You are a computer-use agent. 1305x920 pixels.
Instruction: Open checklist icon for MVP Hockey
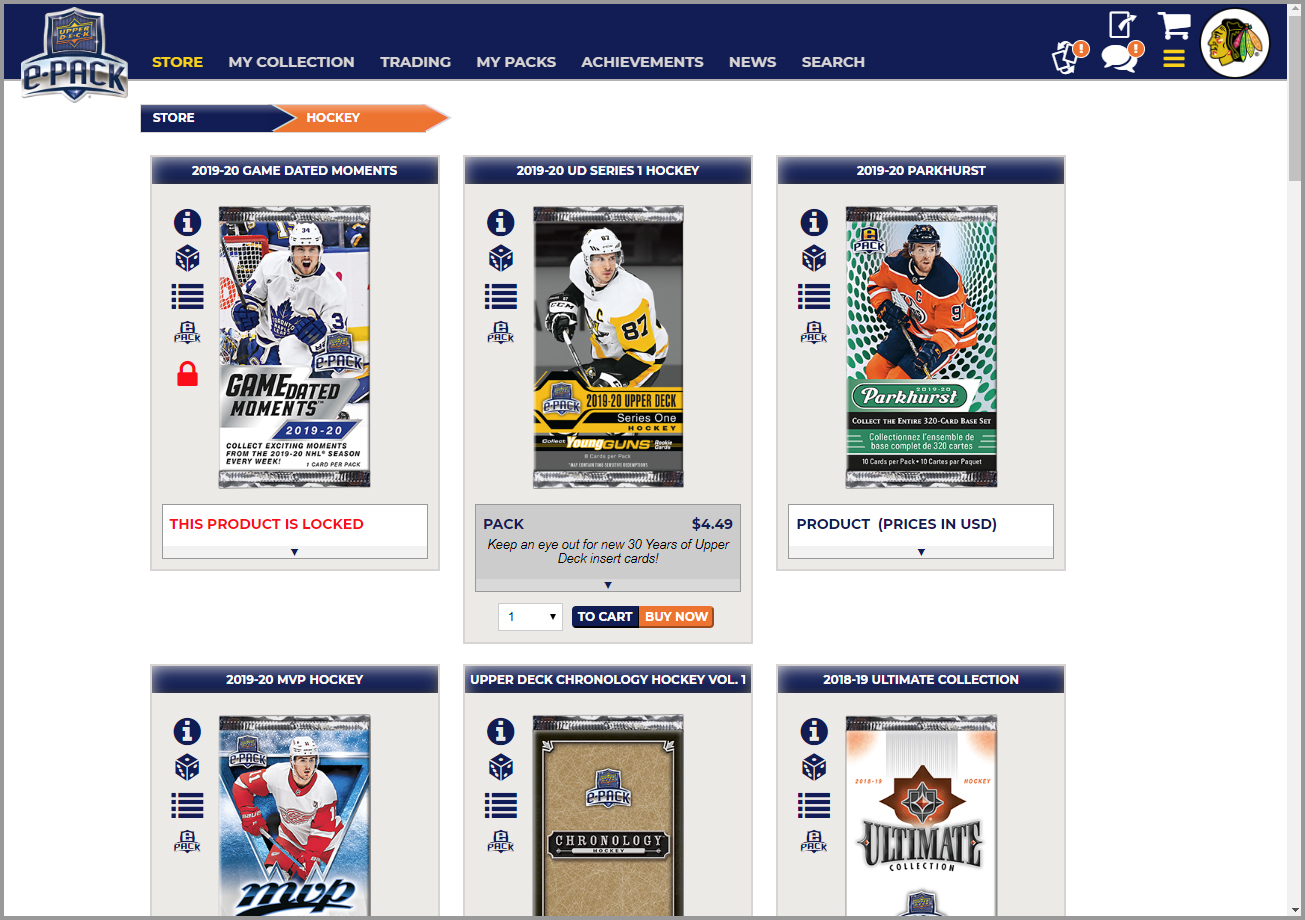(x=187, y=805)
